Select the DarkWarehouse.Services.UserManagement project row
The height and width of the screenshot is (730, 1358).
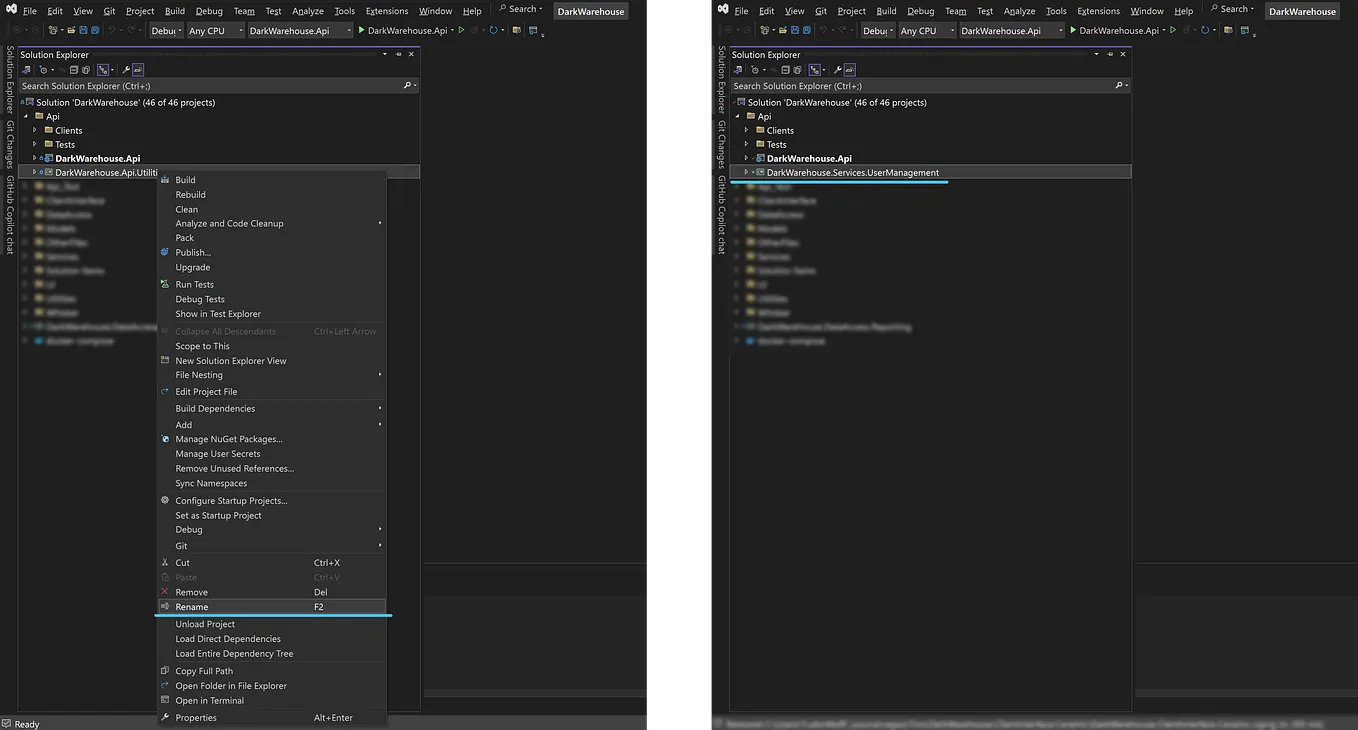[931, 172]
